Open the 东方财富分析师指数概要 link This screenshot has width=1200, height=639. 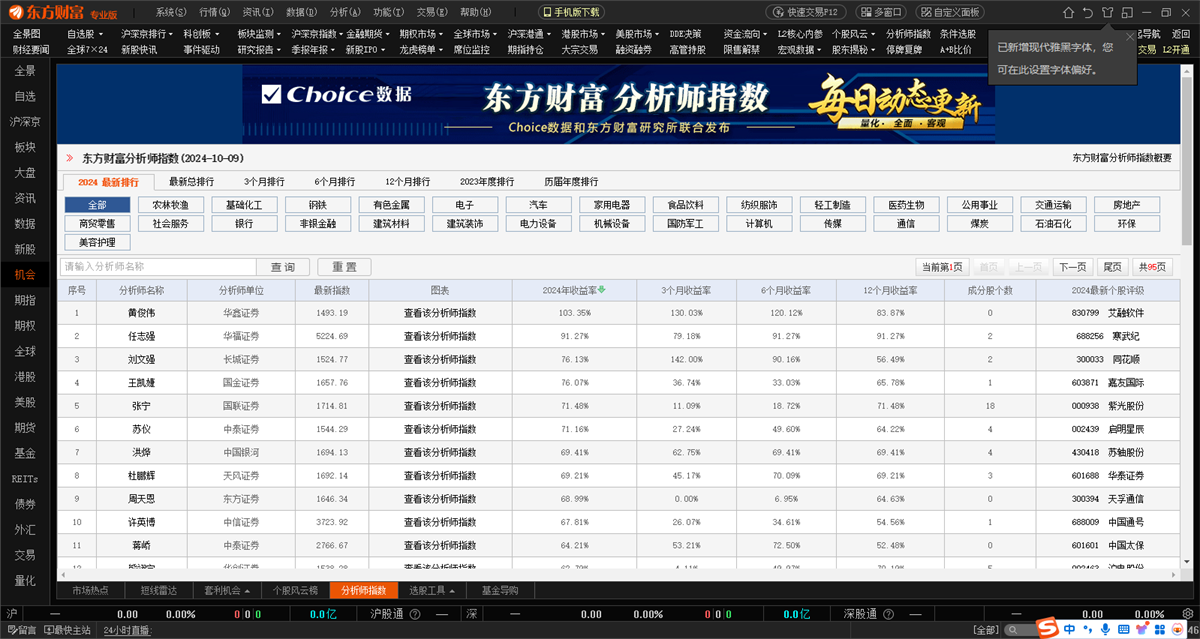tap(1121, 158)
